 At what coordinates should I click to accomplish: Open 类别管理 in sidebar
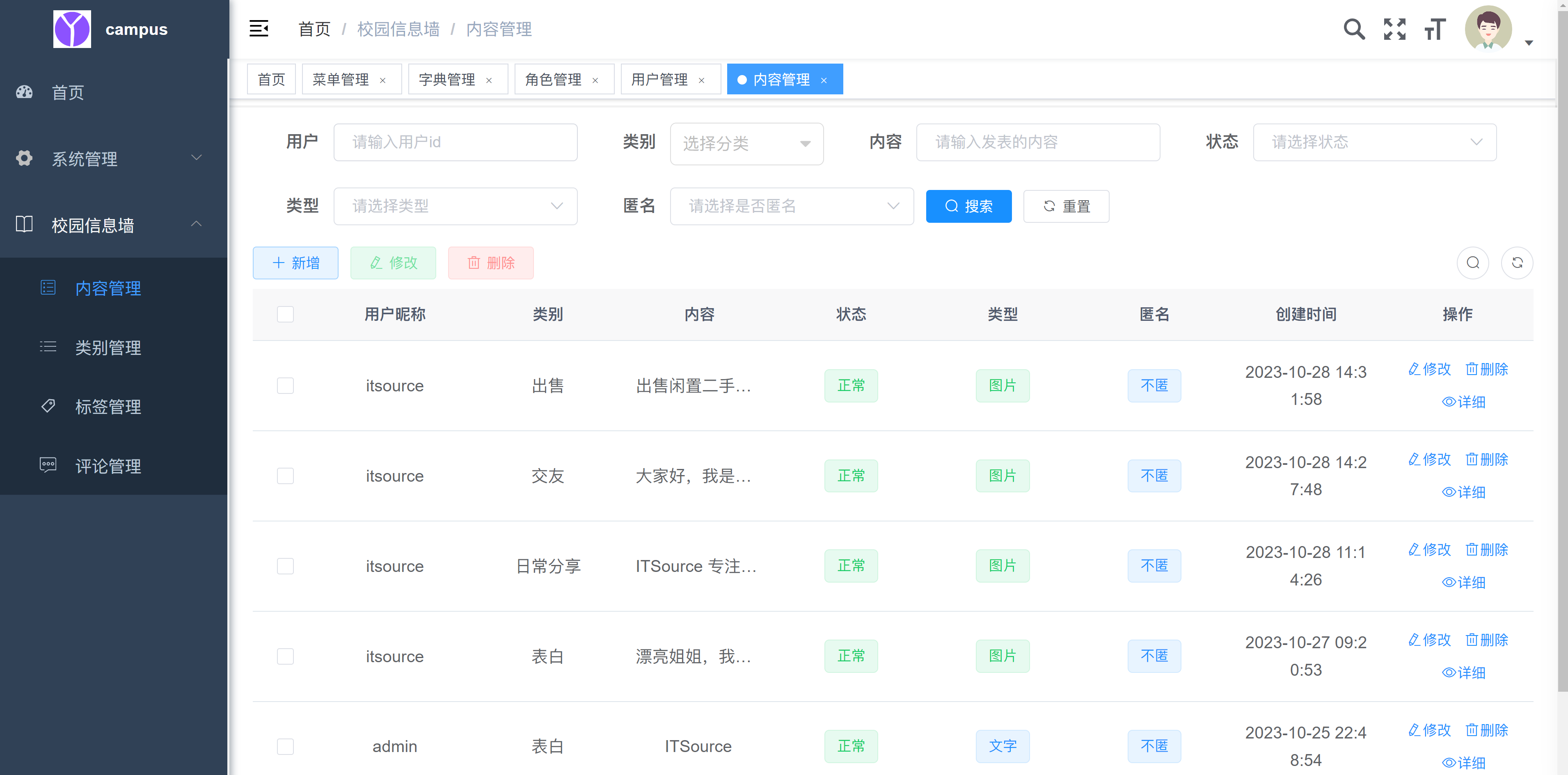pos(114,347)
